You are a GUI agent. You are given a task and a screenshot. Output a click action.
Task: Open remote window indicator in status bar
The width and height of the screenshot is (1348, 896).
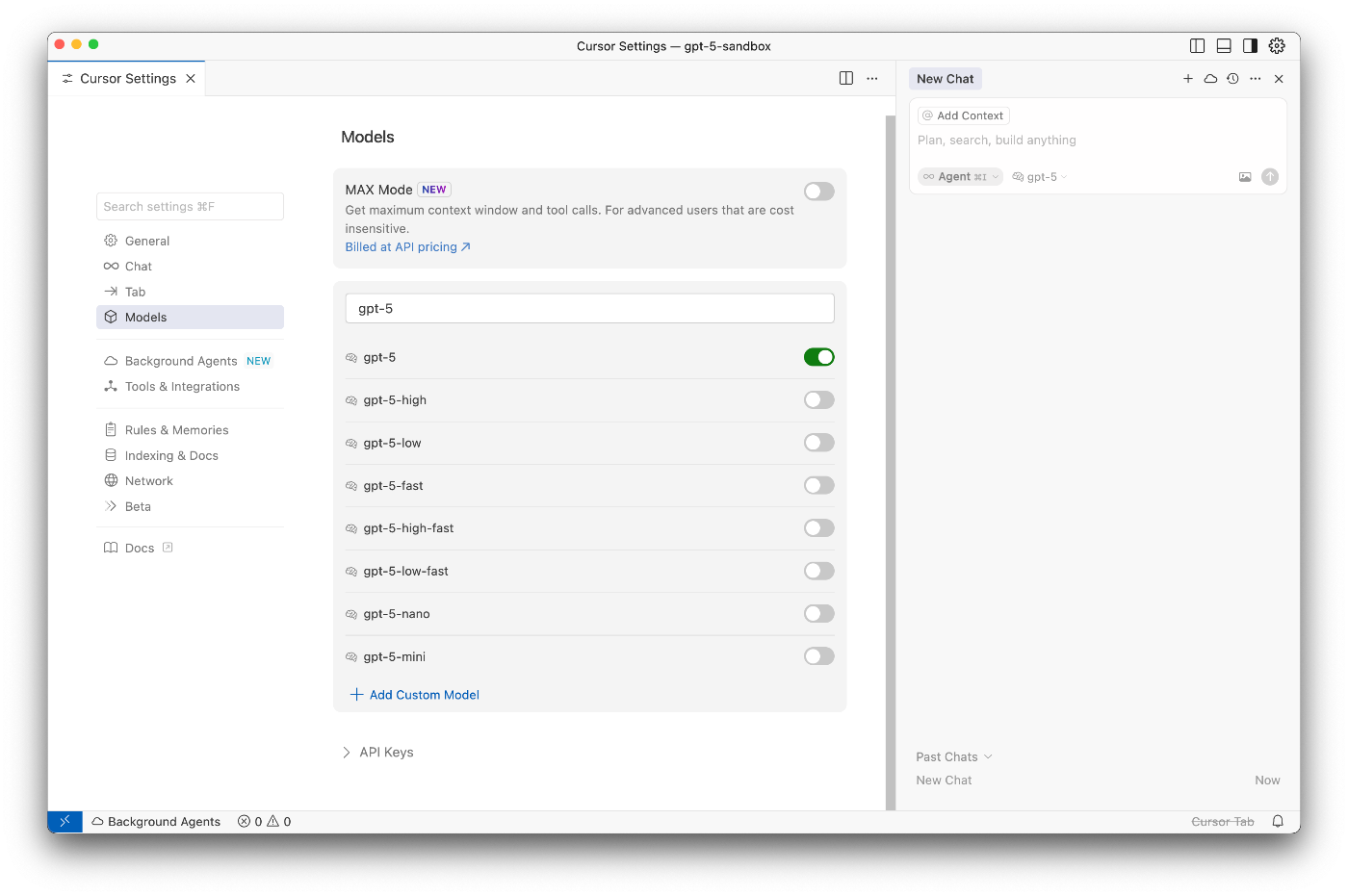click(x=65, y=822)
